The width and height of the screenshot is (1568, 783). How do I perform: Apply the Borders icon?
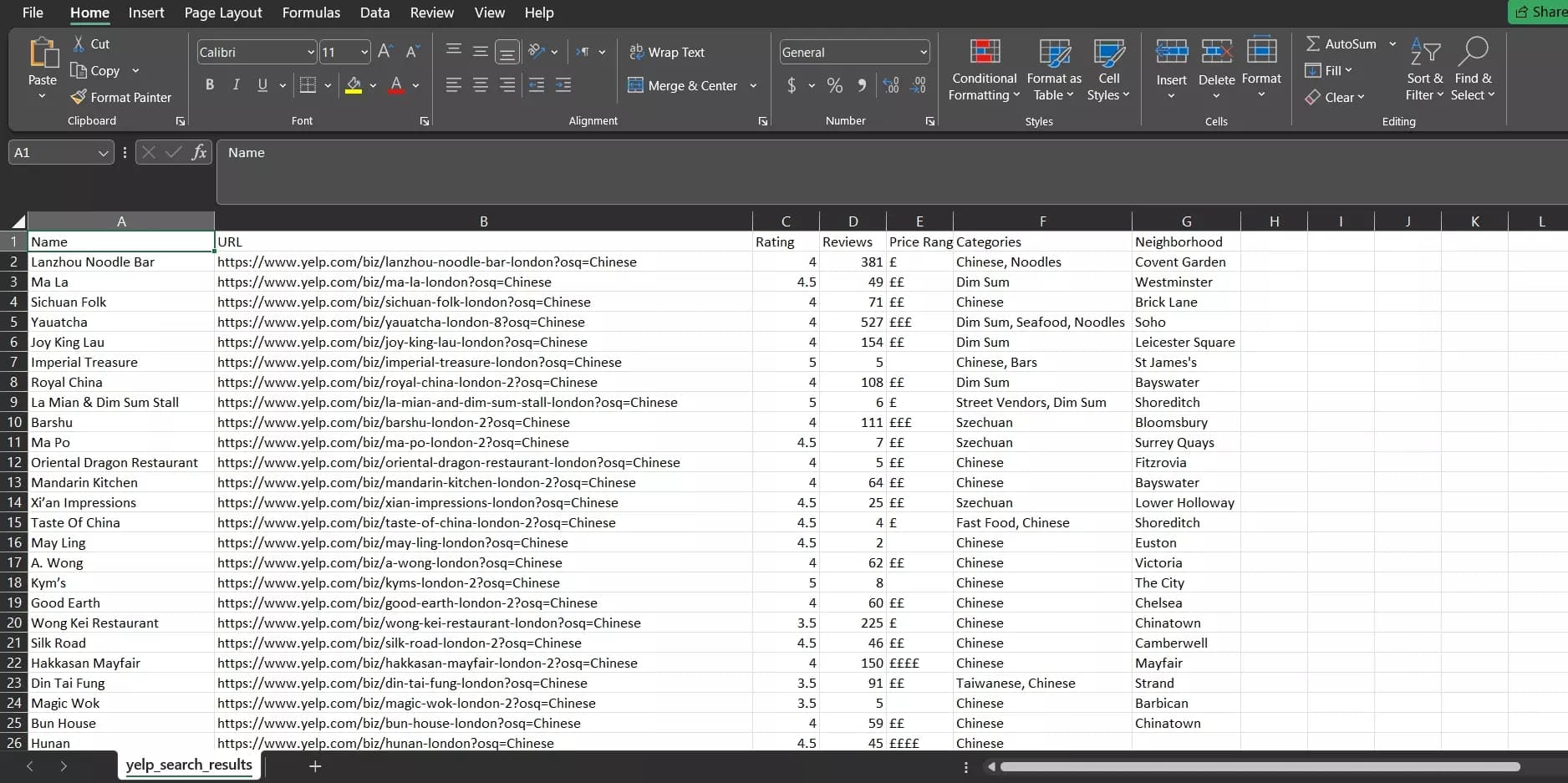tap(308, 84)
